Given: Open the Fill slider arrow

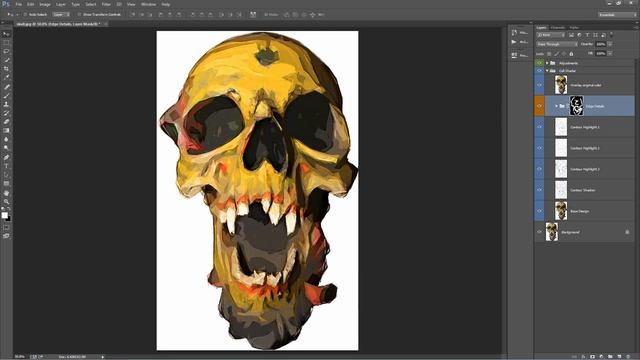Looking at the screenshot, I should coord(610,53).
